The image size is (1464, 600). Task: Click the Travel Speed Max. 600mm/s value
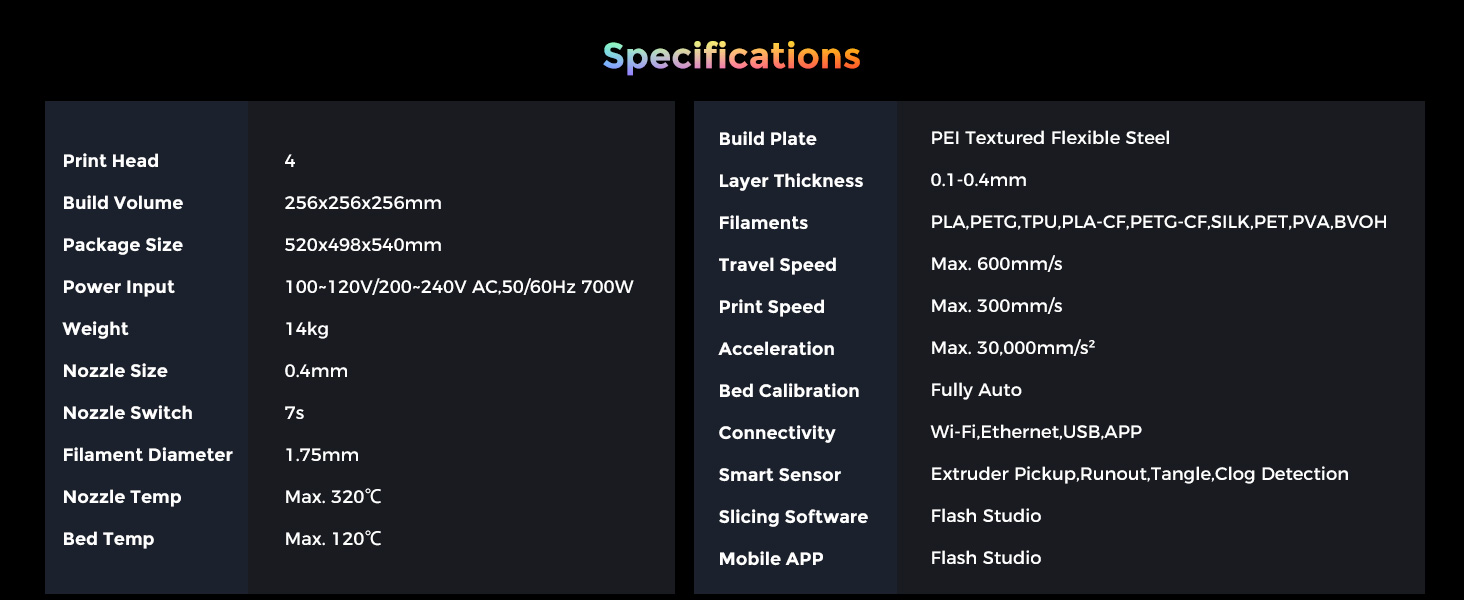click(x=997, y=264)
